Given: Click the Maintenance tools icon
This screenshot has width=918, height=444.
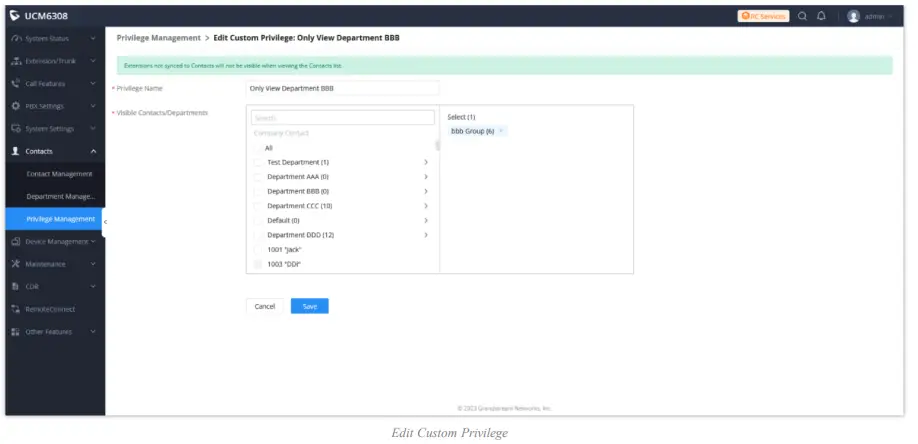Looking at the screenshot, I should tap(16, 264).
